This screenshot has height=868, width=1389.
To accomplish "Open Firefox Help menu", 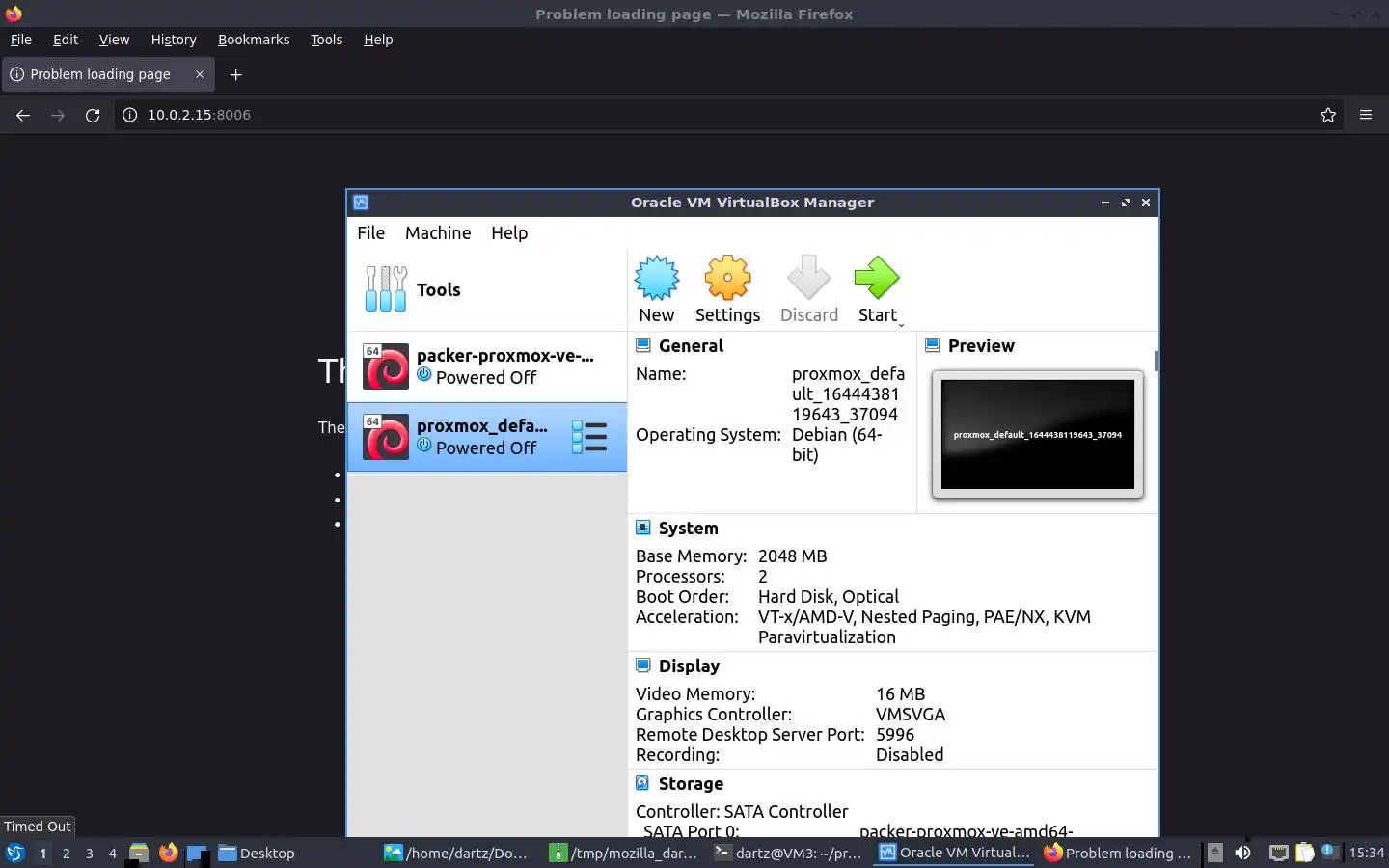I will (x=378, y=40).
